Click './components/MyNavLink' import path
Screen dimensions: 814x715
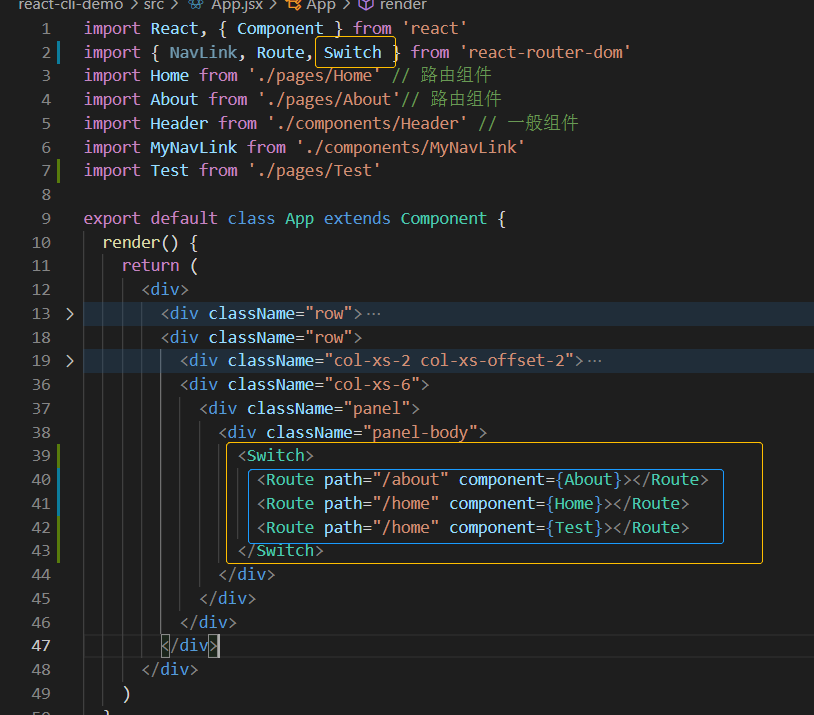point(411,147)
